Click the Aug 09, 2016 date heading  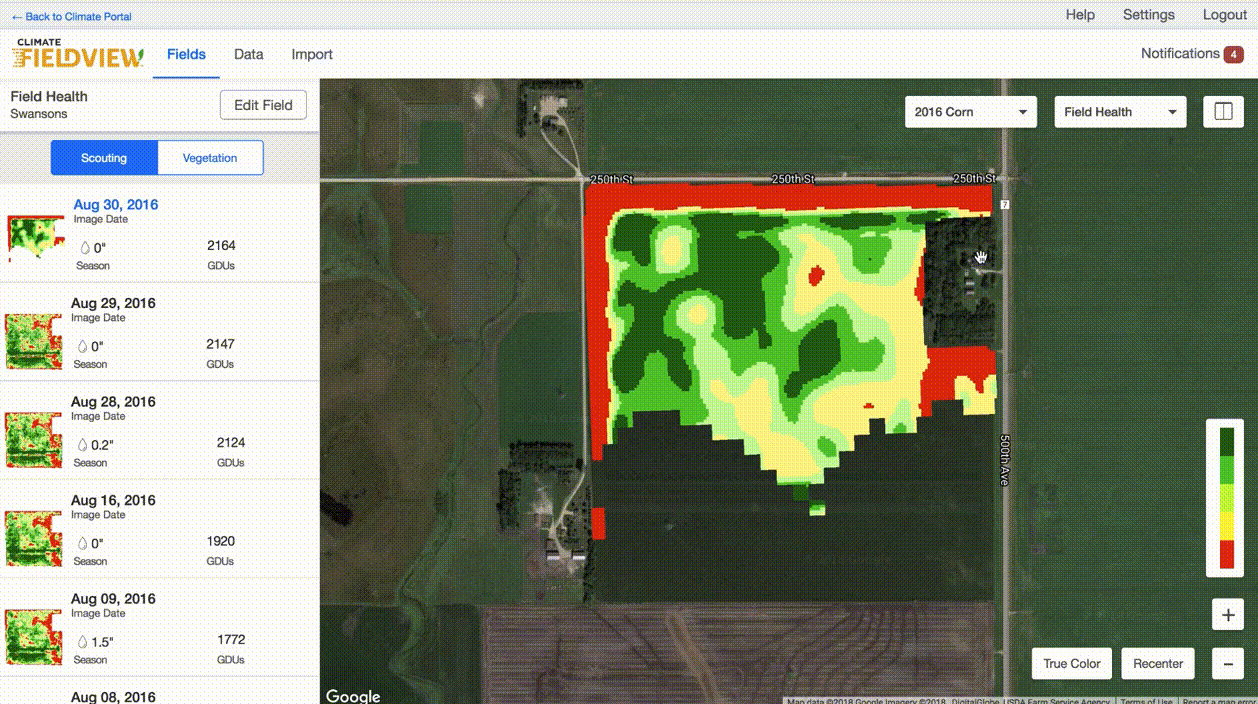point(113,599)
